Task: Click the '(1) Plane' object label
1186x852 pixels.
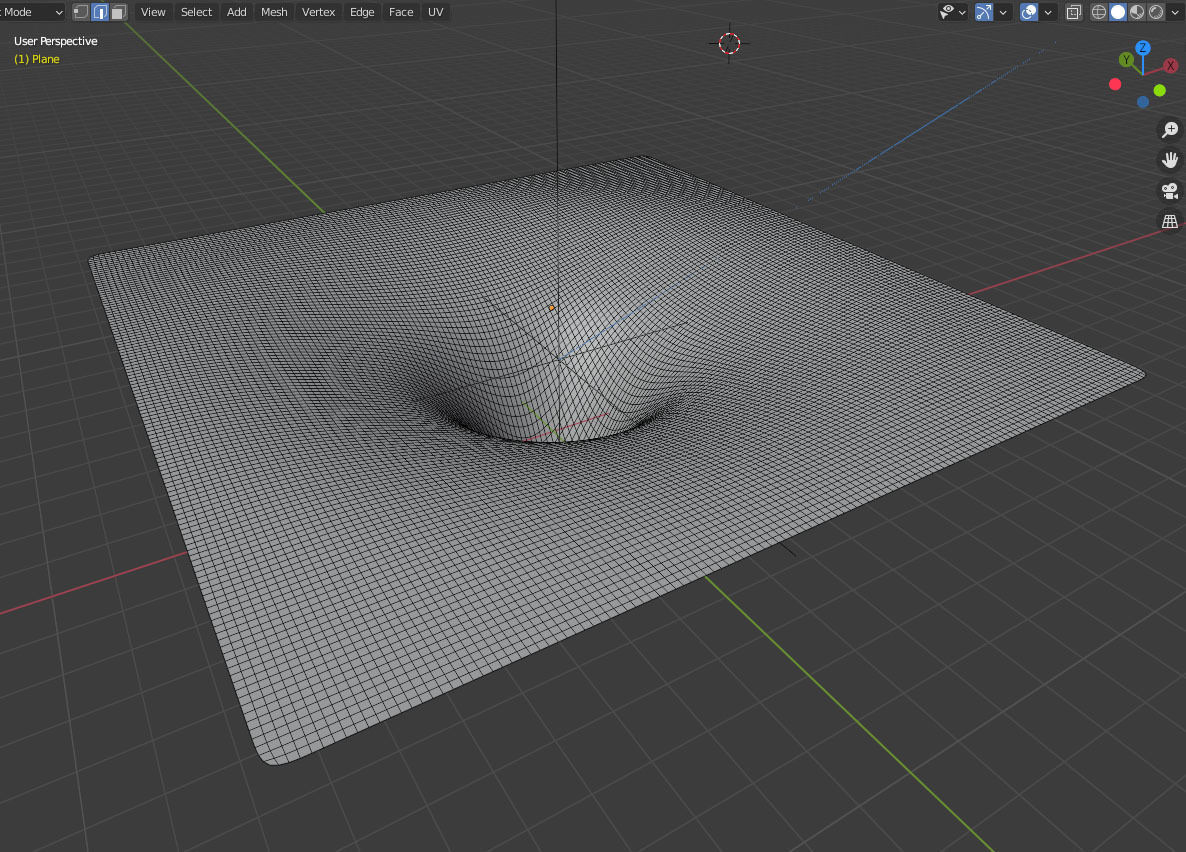Action: tap(36, 59)
